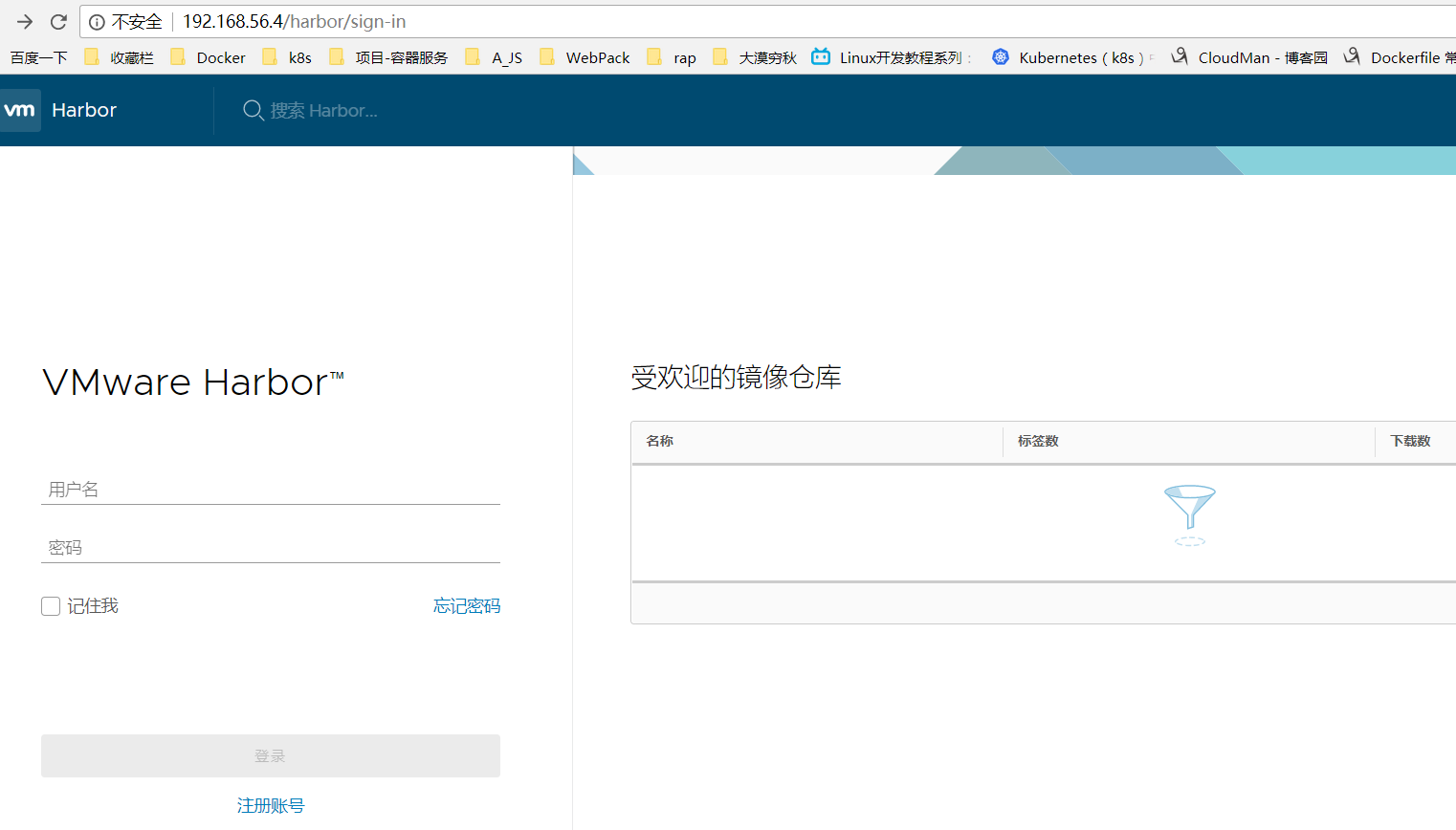
Task: Open the 项目-容器服务 bookmark folder
Action: tap(388, 57)
